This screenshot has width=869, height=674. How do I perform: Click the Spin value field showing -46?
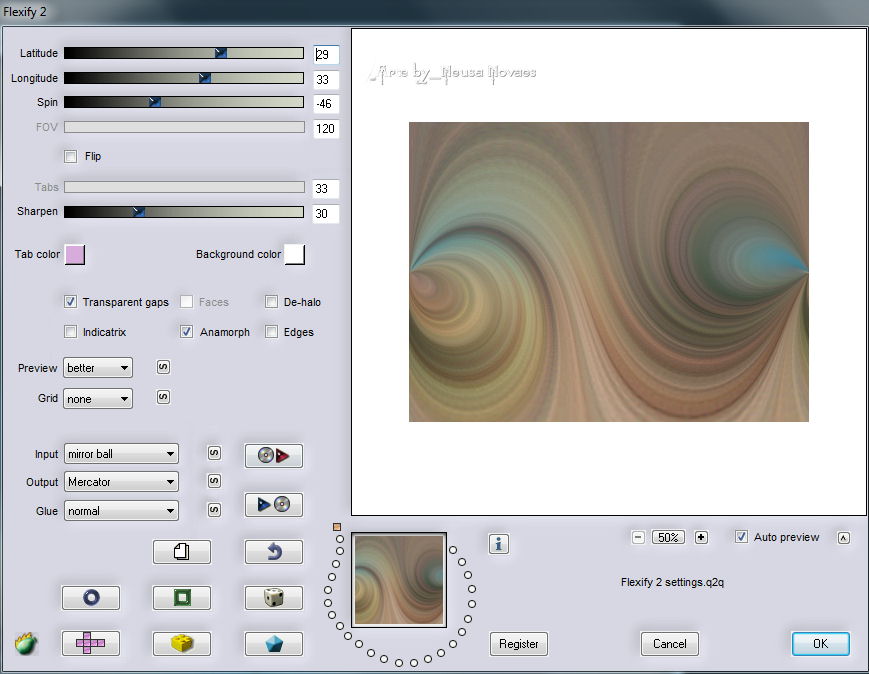[326, 104]
